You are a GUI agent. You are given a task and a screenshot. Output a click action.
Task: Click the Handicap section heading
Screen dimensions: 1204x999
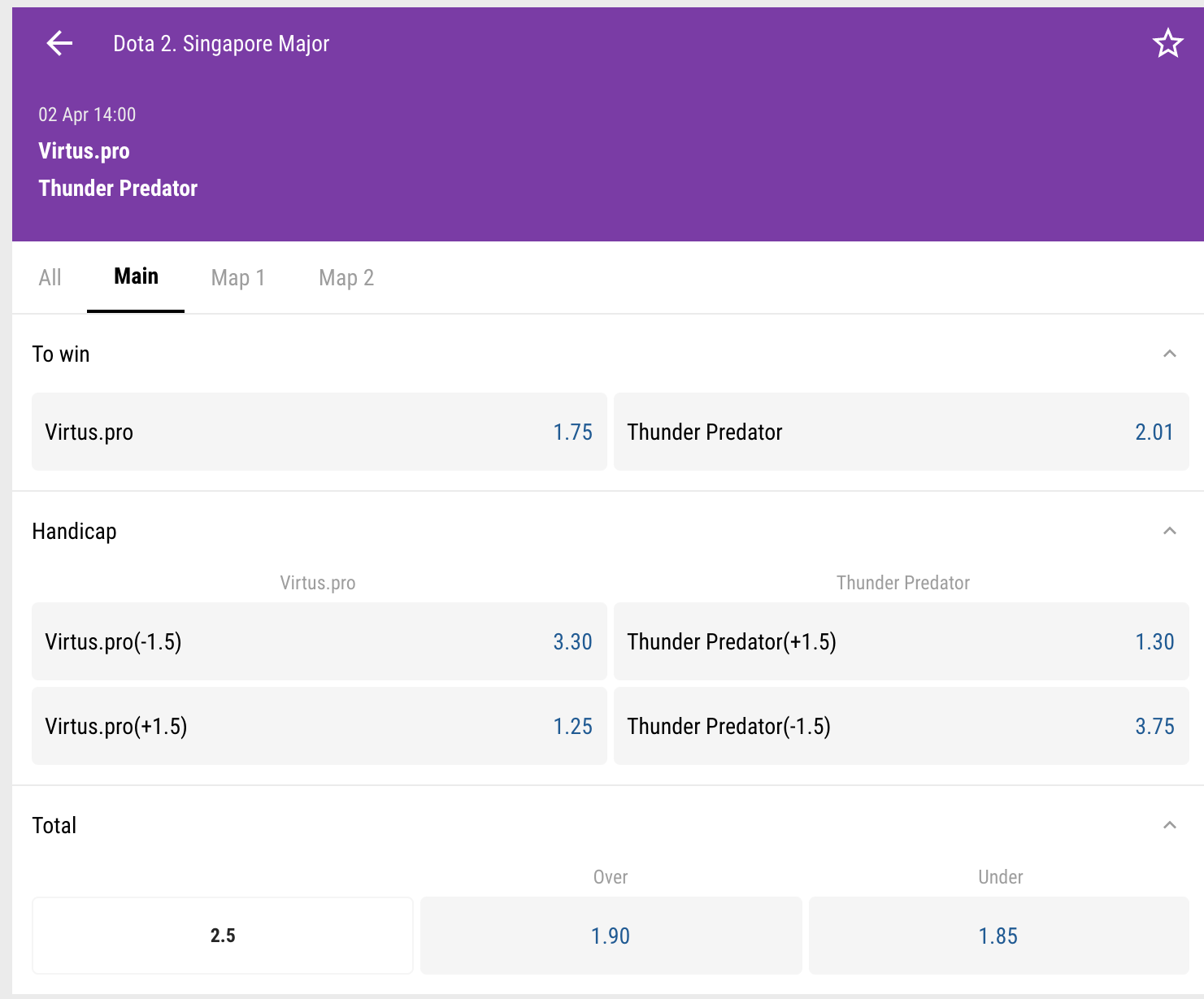74,532
